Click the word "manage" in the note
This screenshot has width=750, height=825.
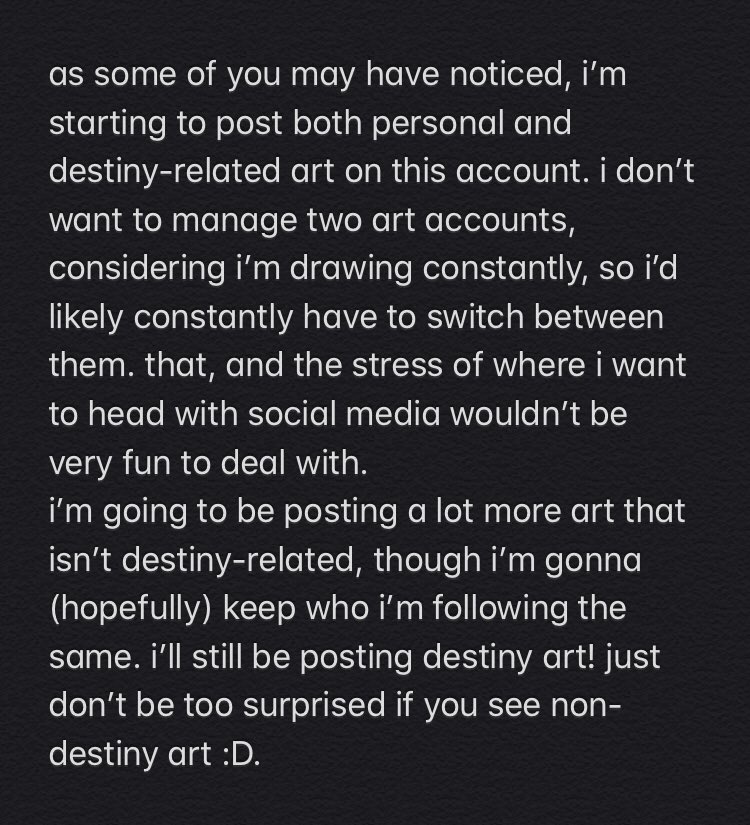click(x=234, y=222)
